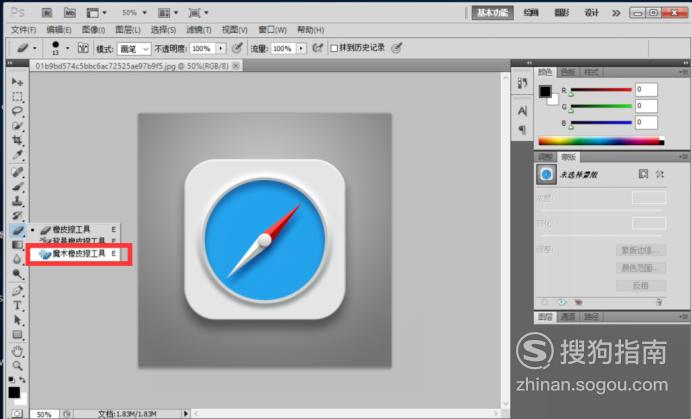
Task: Click the Eraser tool in toolbox
Action: tap(17, 230)
